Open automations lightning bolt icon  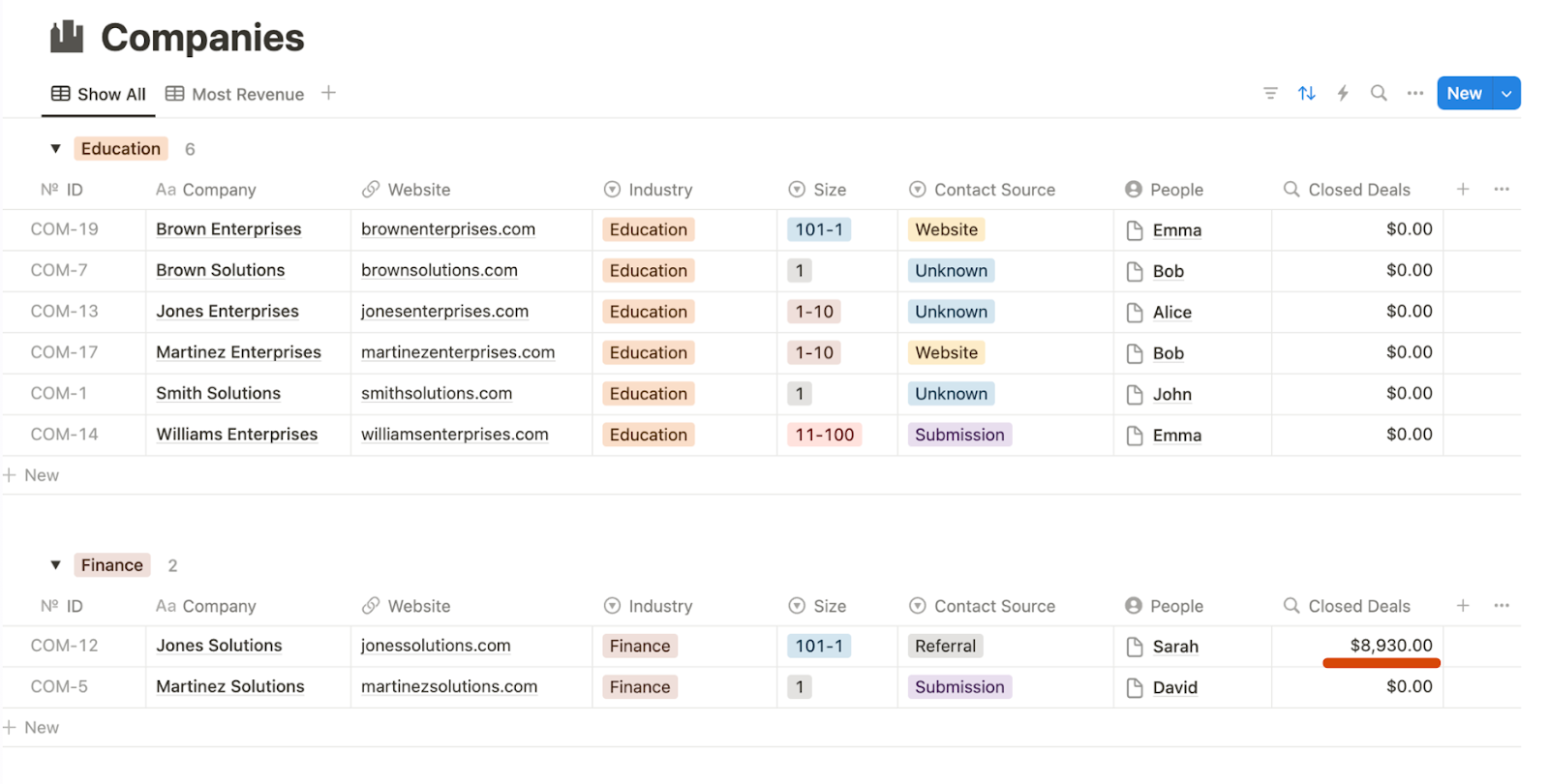1343,94
